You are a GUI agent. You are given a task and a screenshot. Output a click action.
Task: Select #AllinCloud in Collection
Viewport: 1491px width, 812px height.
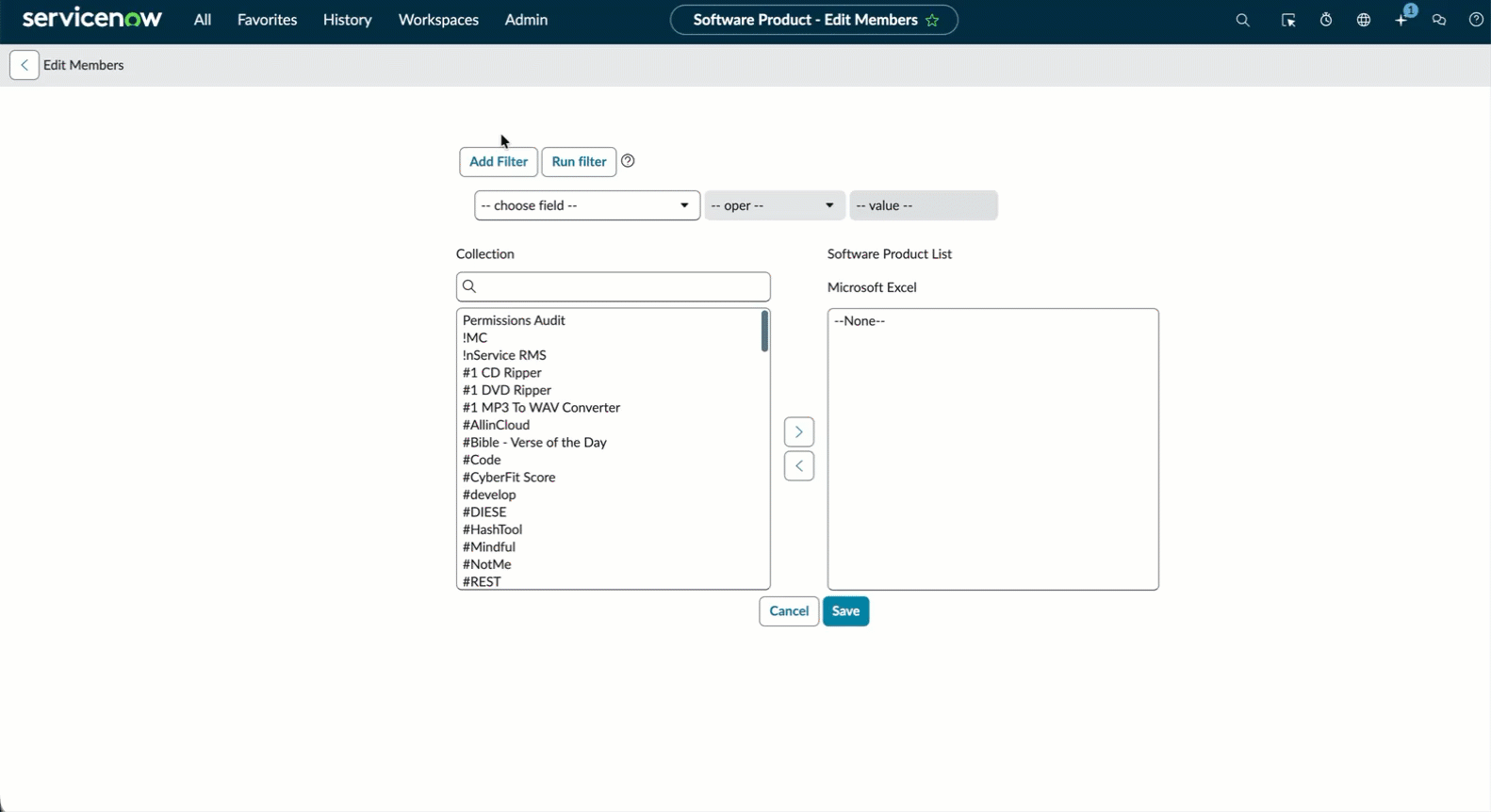[496, 425]
